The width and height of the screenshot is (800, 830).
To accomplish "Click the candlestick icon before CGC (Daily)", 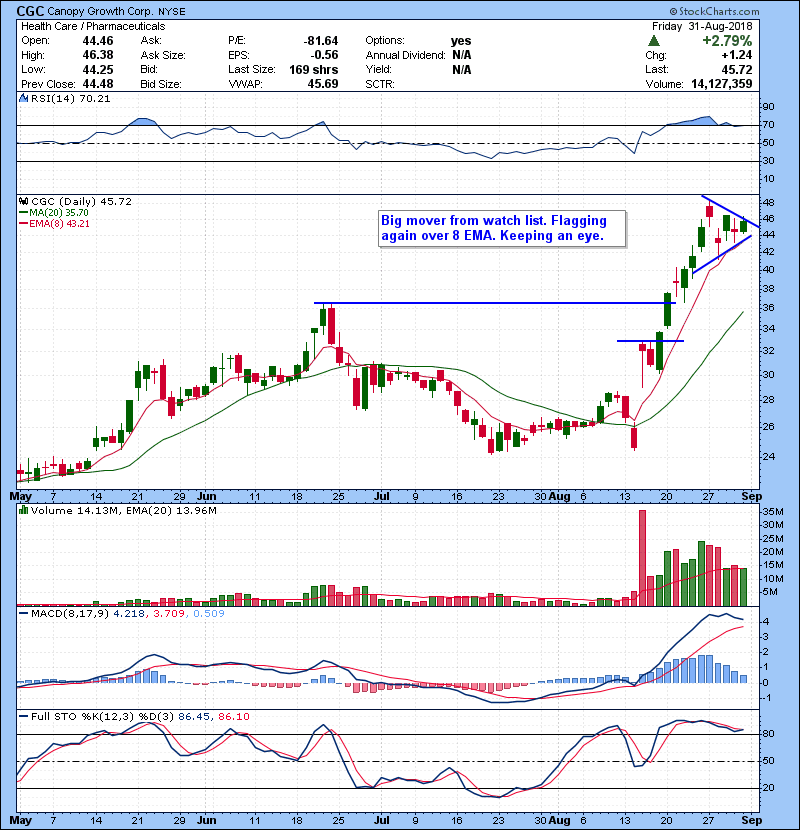I will [x=23, y=201].
